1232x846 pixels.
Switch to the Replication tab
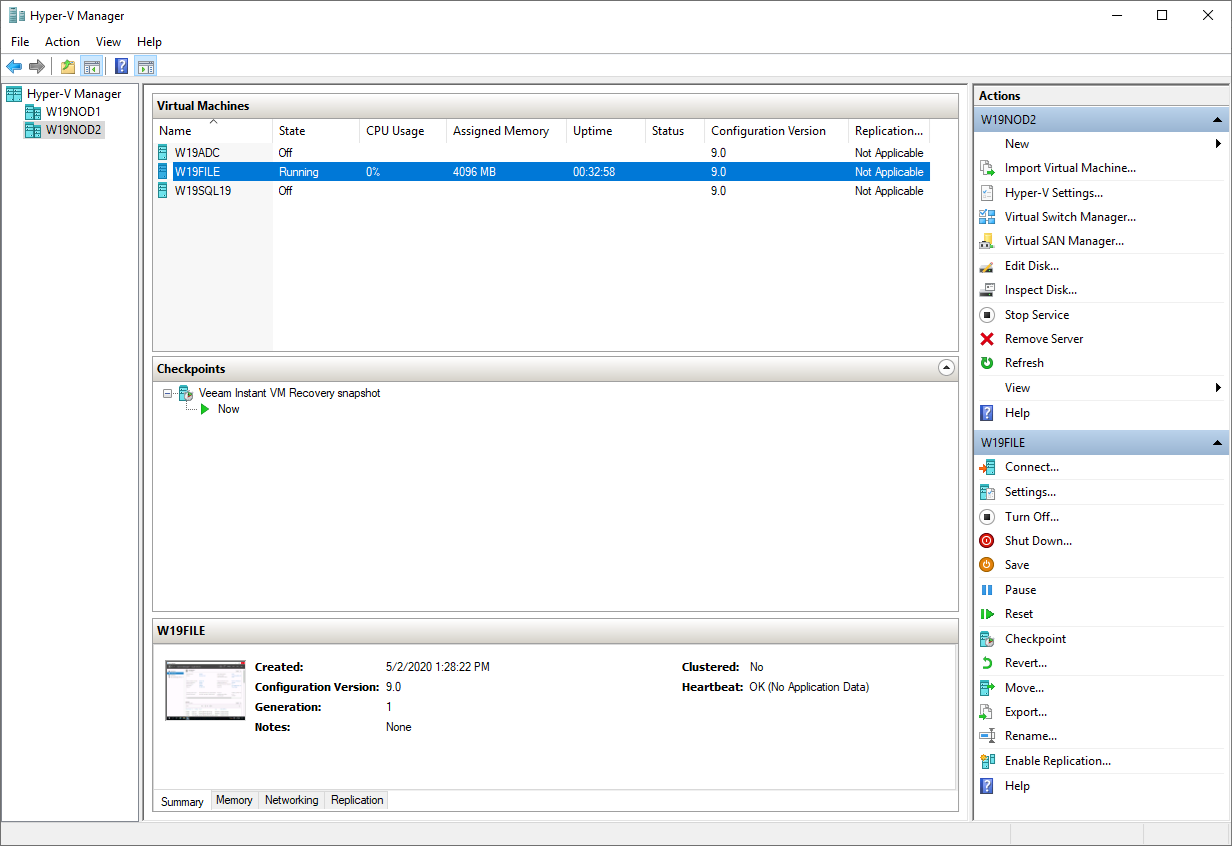357,800
